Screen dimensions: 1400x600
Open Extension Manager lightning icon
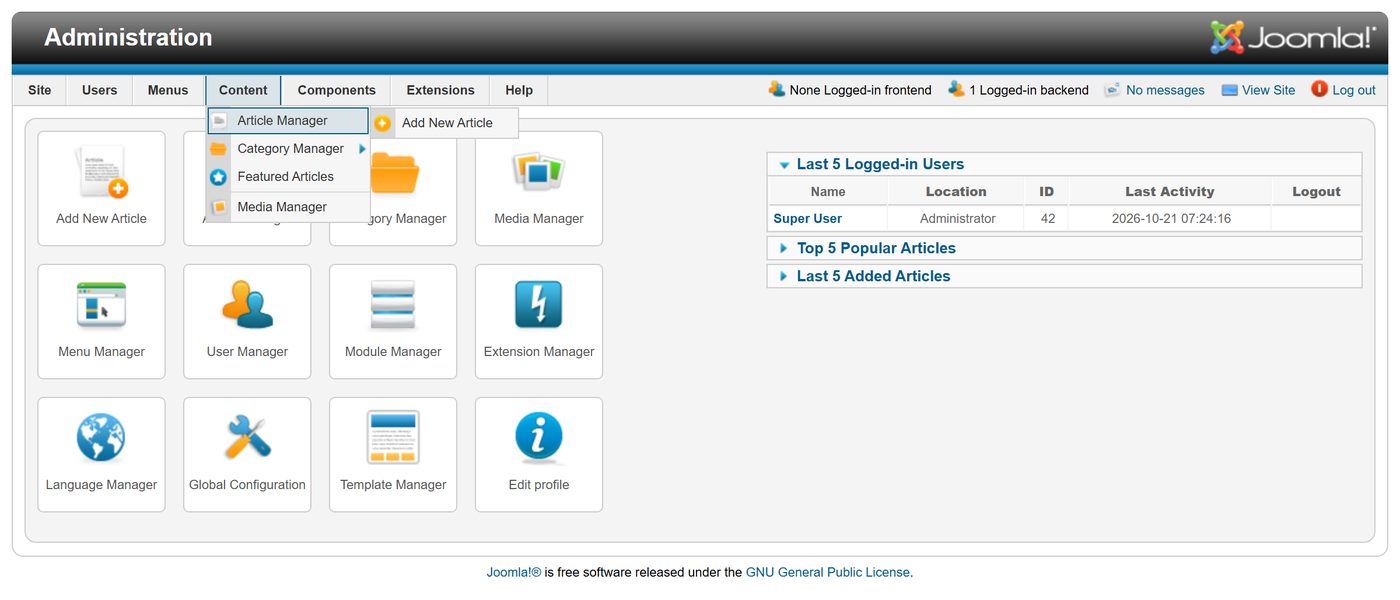[539, 305]
